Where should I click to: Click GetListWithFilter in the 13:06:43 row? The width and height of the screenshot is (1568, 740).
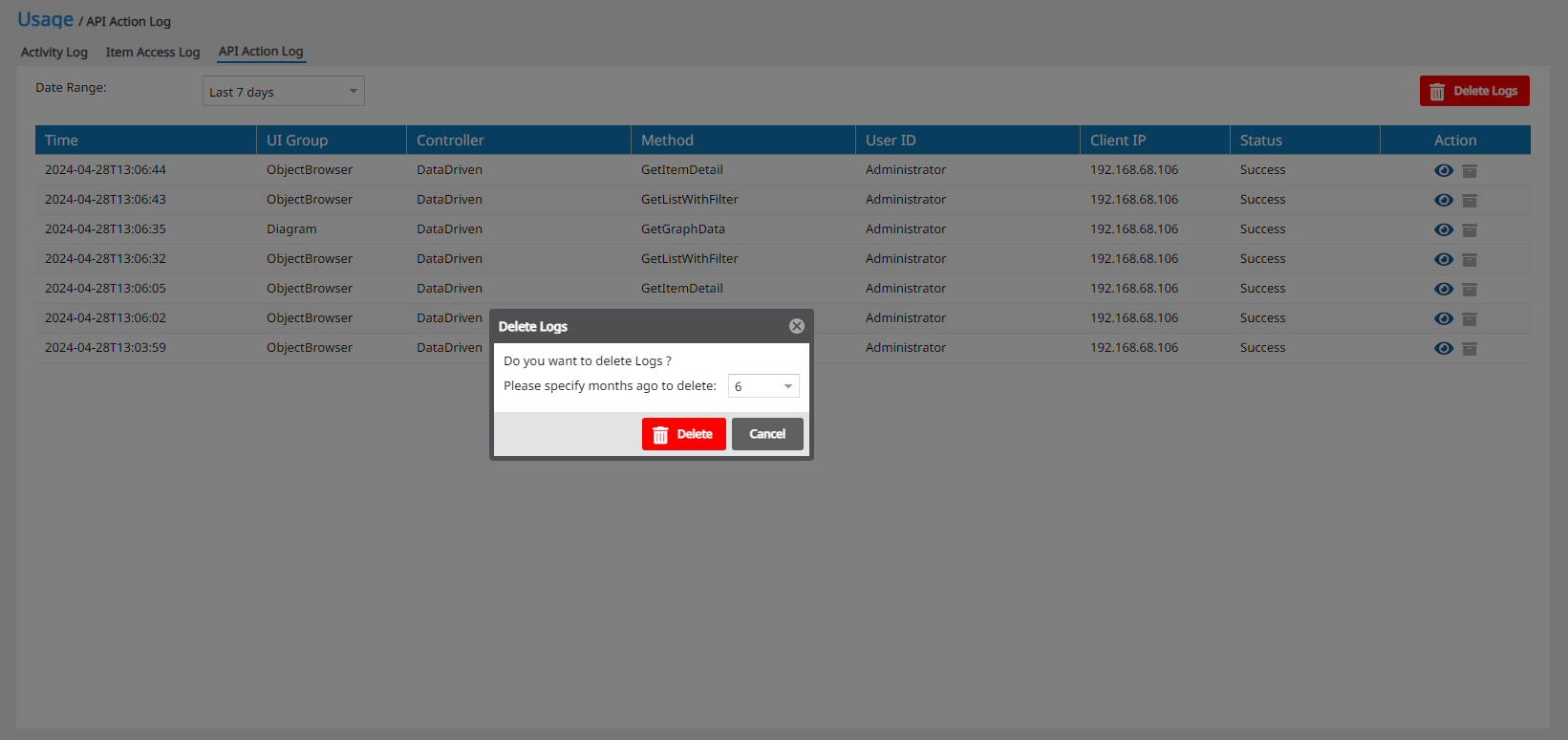point(690,200)
